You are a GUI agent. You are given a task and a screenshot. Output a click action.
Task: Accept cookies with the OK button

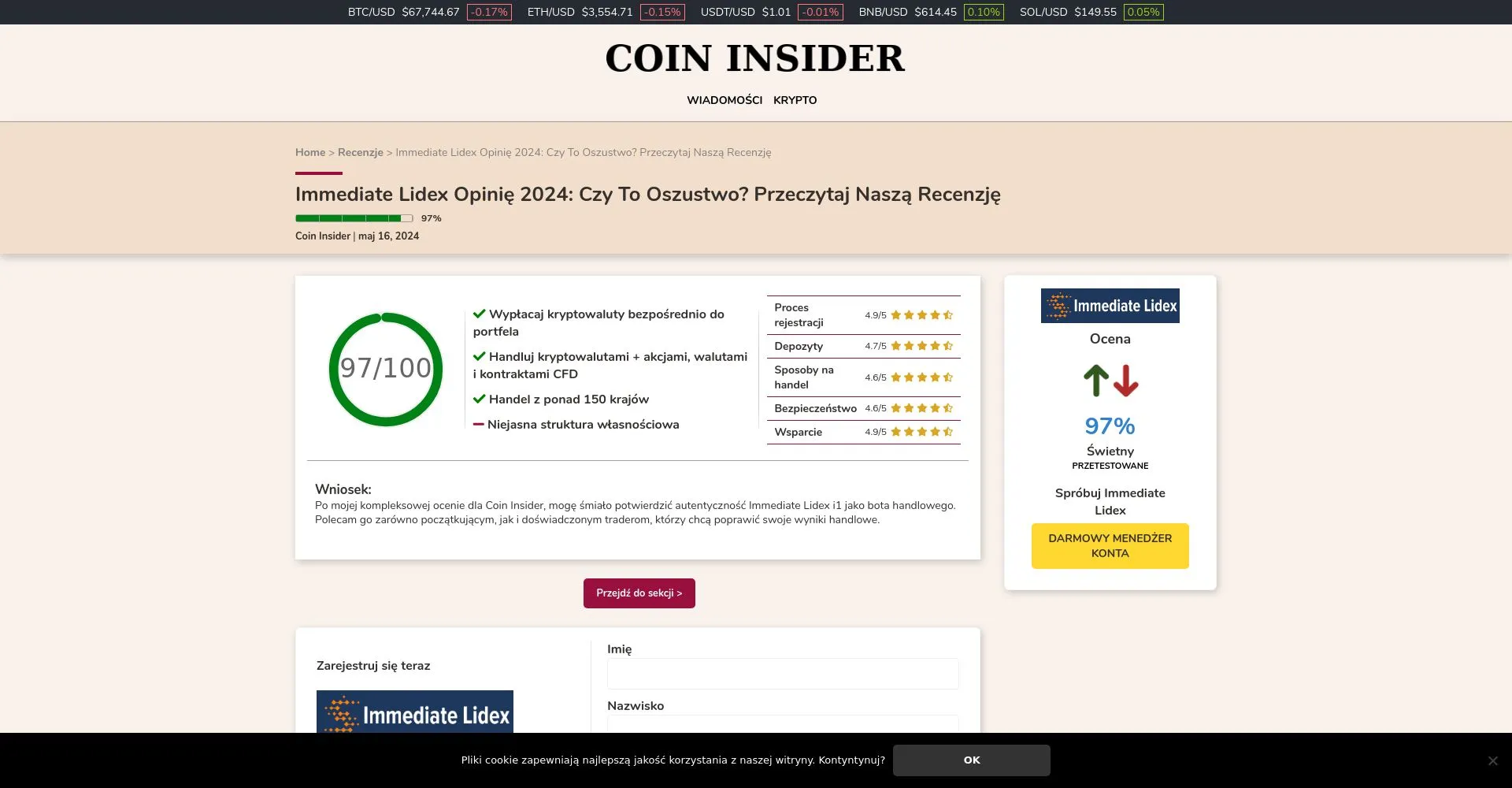tap(972, 760)
